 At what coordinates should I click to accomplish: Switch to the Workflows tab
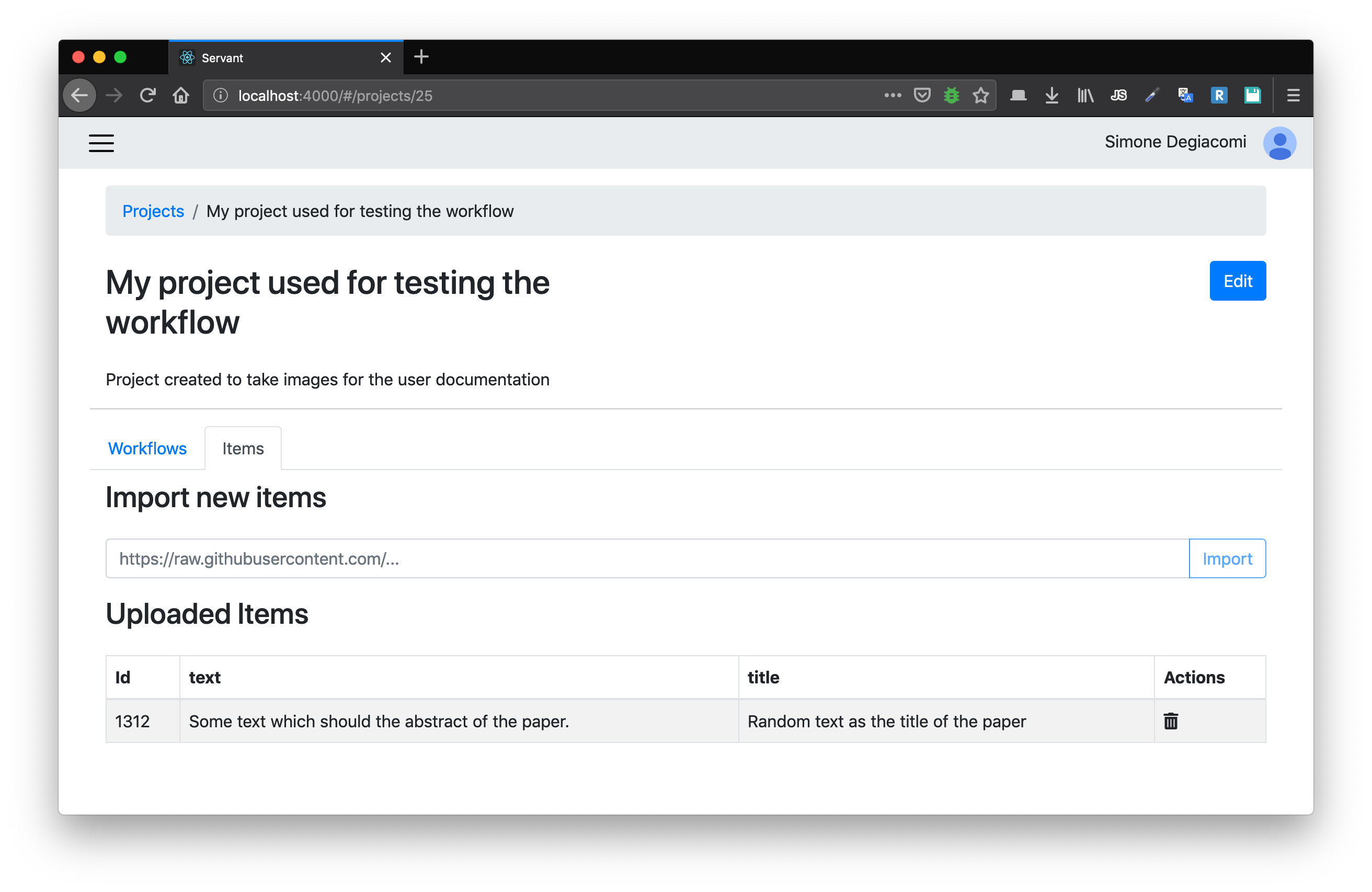(x=147, y=449)
